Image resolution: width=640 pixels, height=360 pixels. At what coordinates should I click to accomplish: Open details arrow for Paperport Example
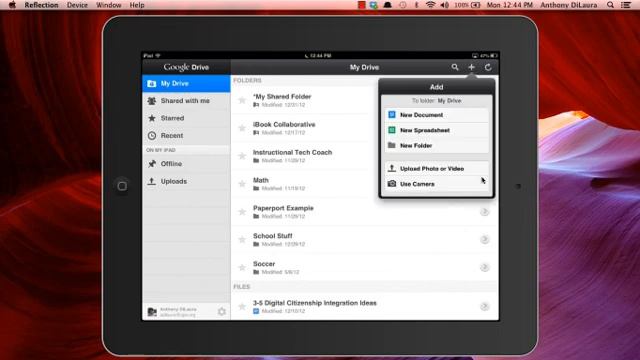484,212
